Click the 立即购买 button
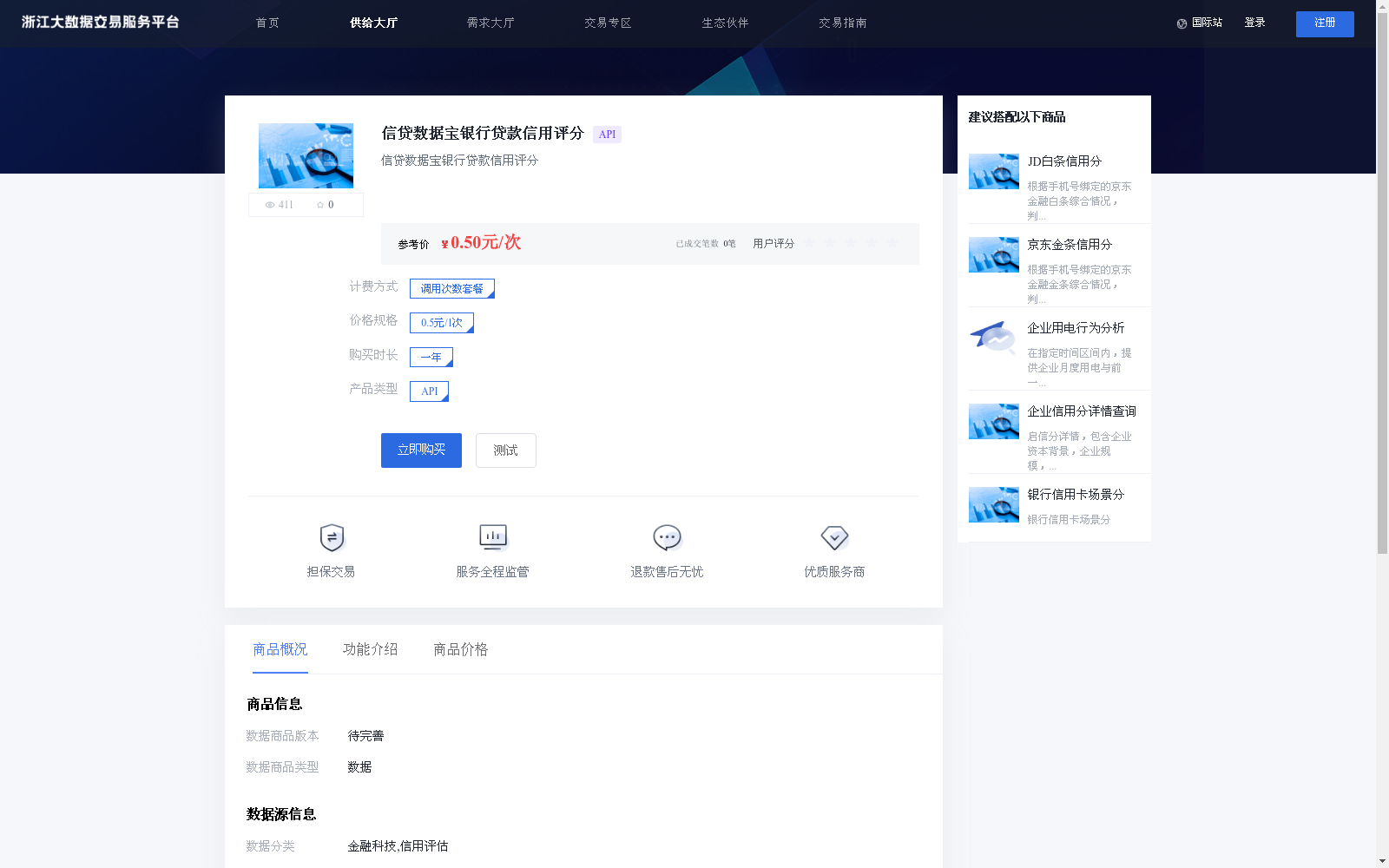This screenshot has width=1389, height=868. 421,450
